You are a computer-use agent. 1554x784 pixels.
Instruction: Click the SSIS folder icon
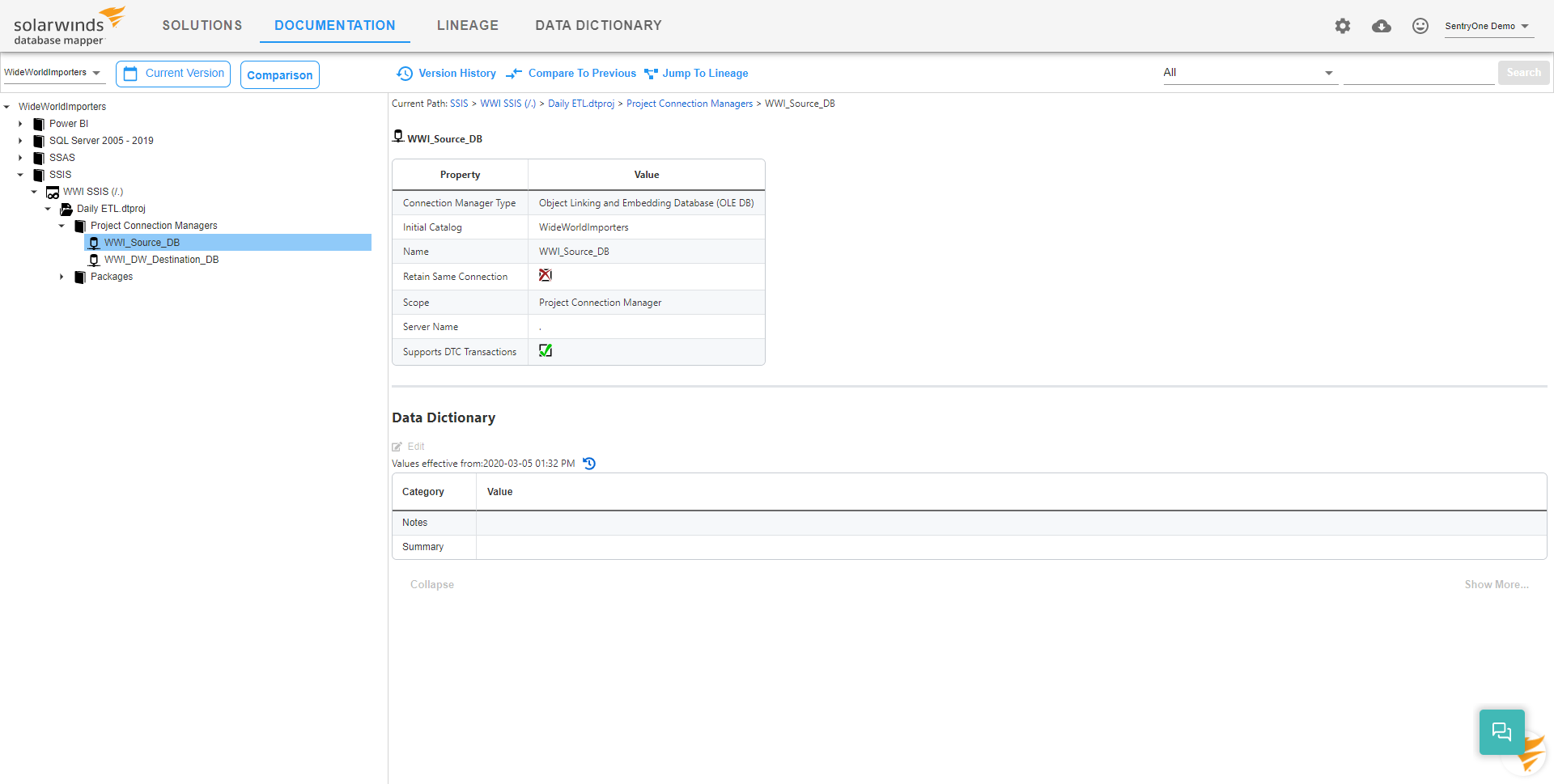point(39,175)
